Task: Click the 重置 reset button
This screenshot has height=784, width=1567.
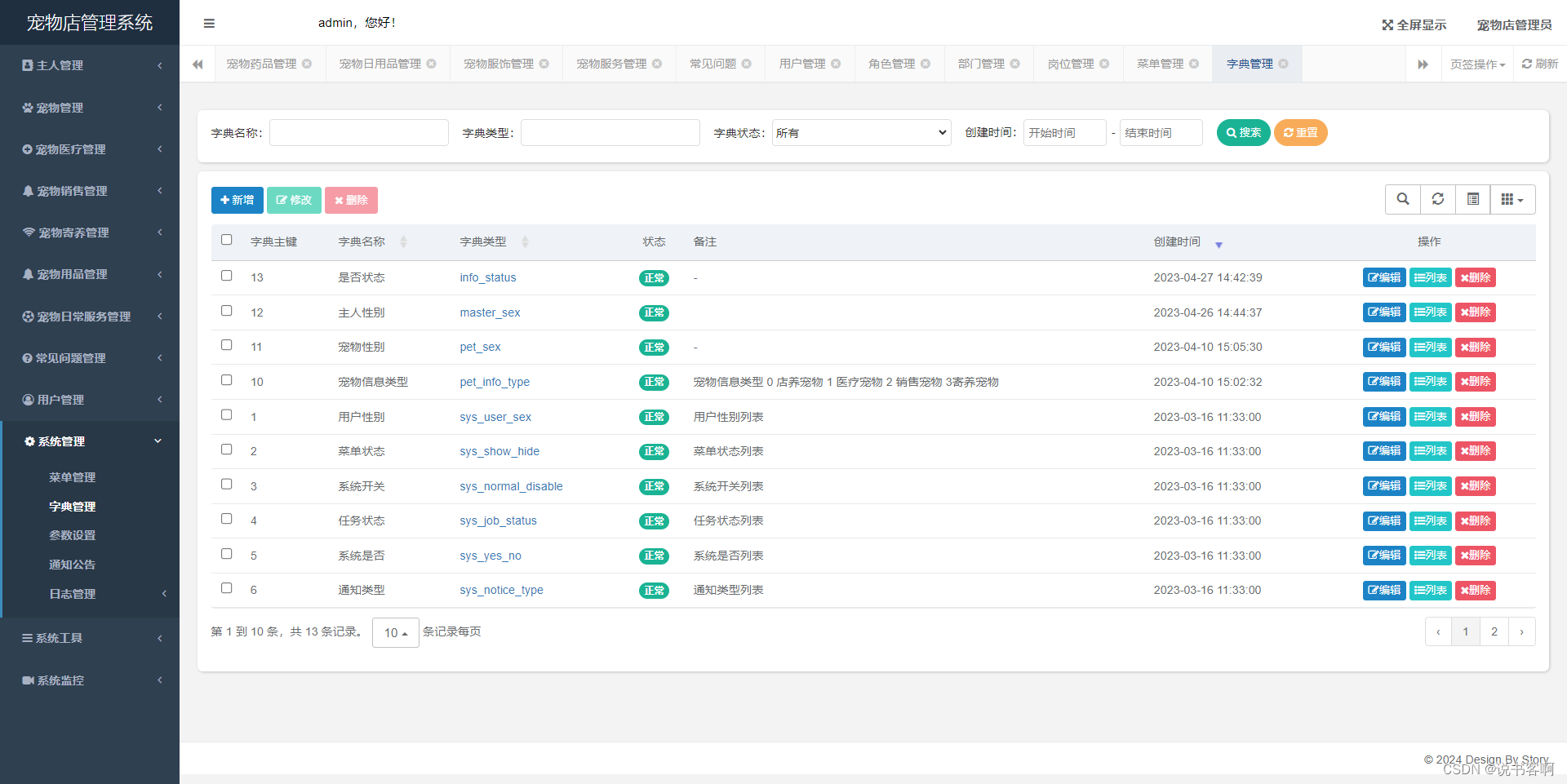Action: (1300, 132)
